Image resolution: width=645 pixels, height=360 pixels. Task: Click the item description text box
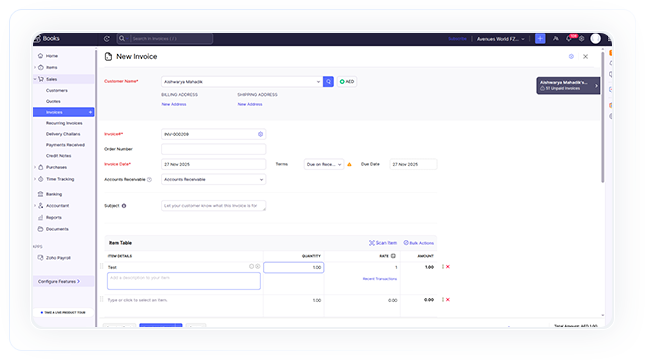click(x=184, y=281)
